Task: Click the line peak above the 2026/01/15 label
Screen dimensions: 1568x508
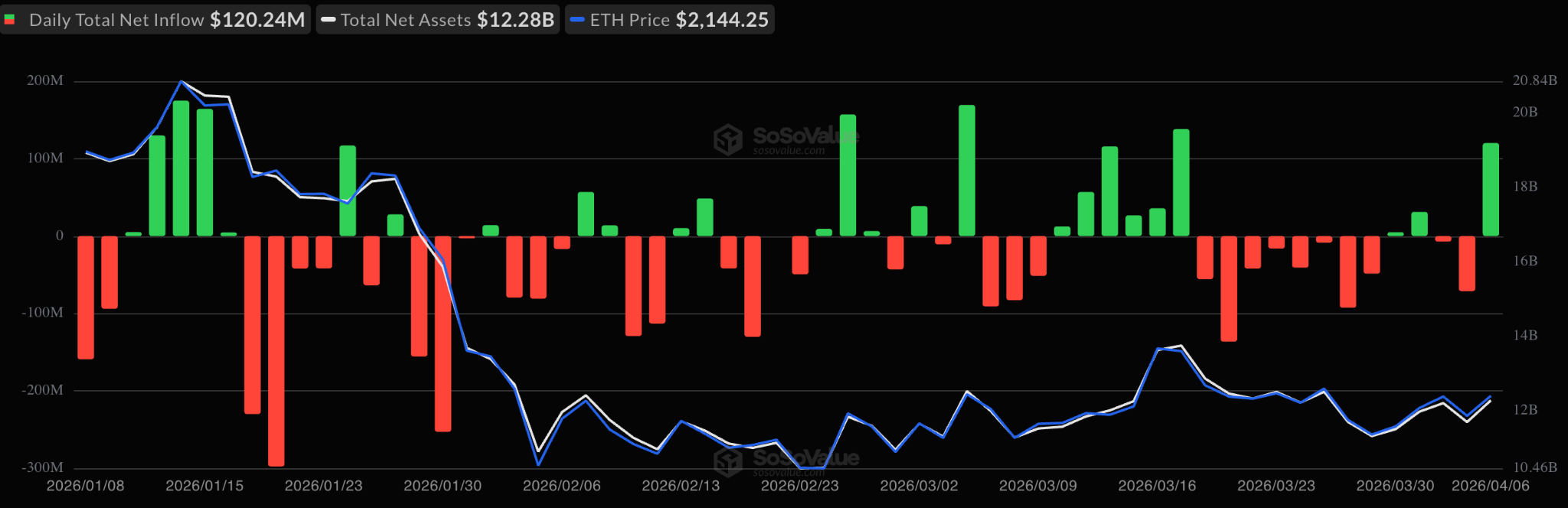Action: (181, 81)
